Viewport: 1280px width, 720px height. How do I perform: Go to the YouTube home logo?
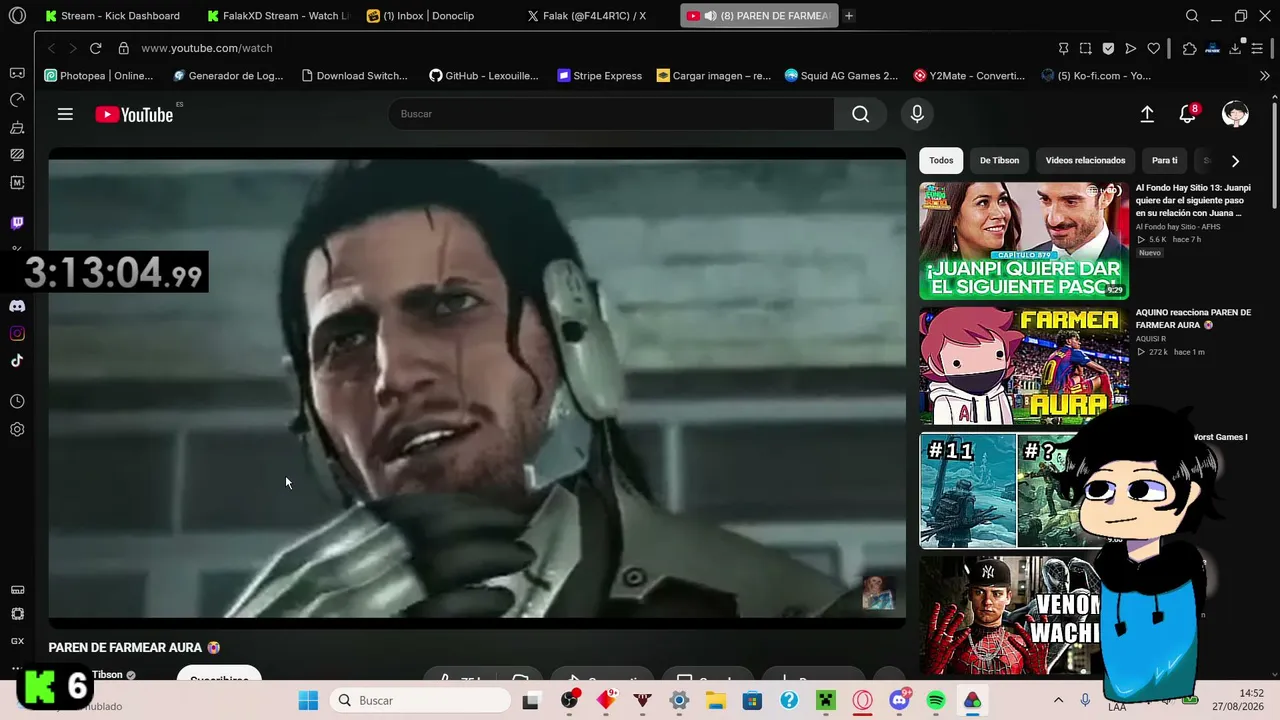[134, 114]
